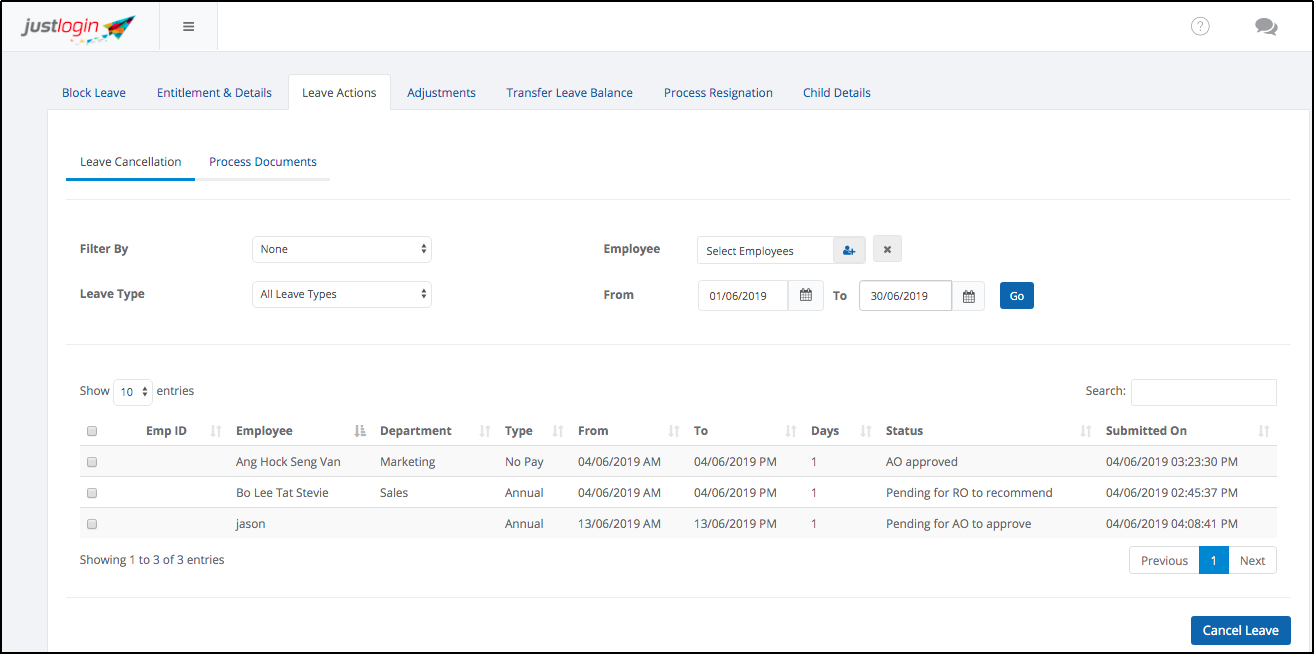Go to the Previous page
The image size is (1315, 655).
tap(1164, 560)
